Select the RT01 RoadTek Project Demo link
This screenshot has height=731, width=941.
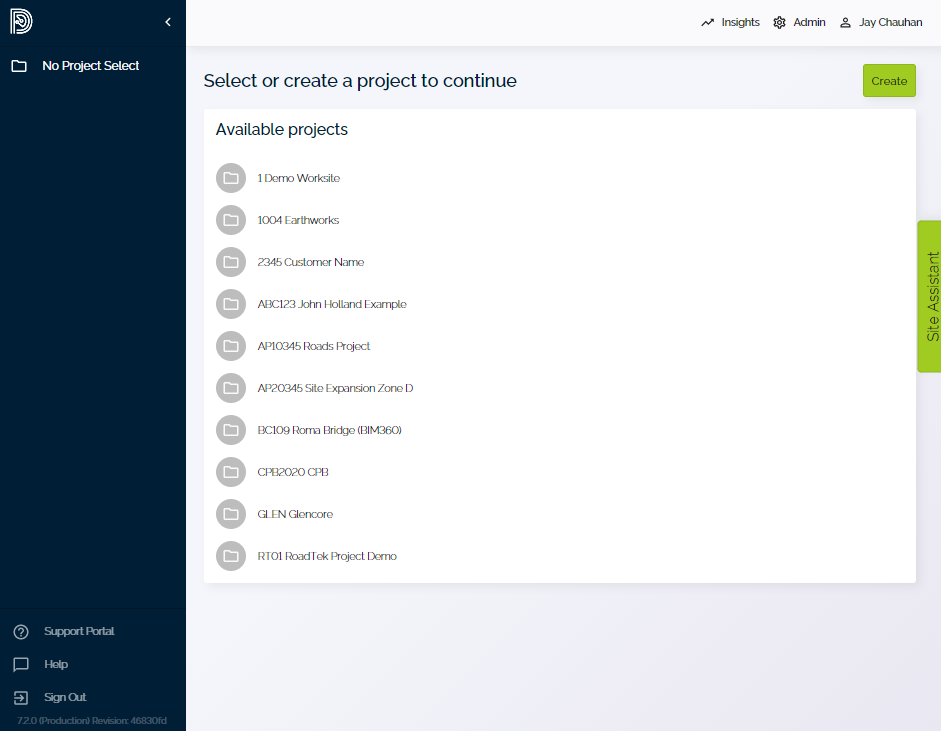click(x=326, y=556)
